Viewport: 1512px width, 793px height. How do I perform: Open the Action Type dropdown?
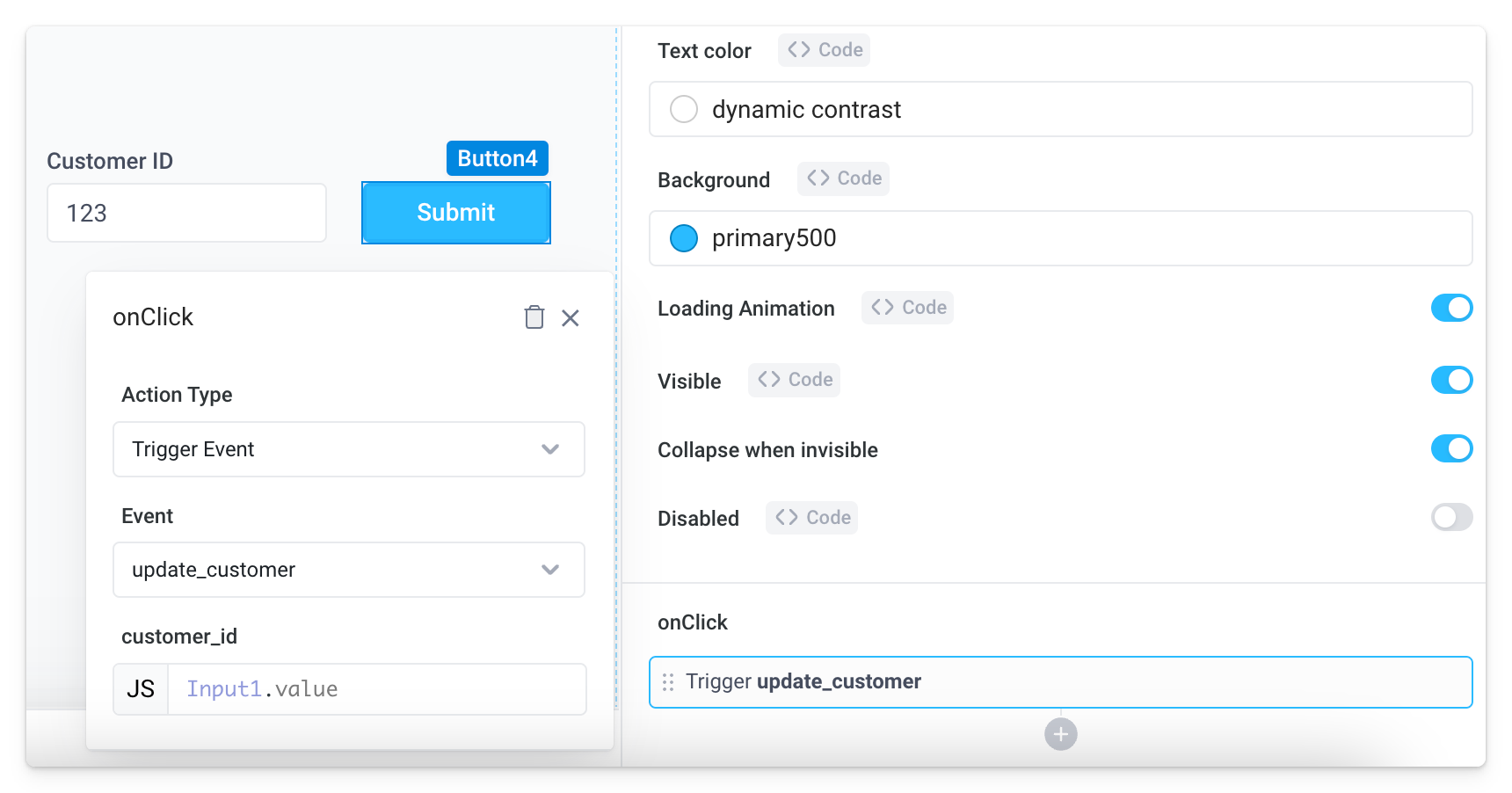348,449
